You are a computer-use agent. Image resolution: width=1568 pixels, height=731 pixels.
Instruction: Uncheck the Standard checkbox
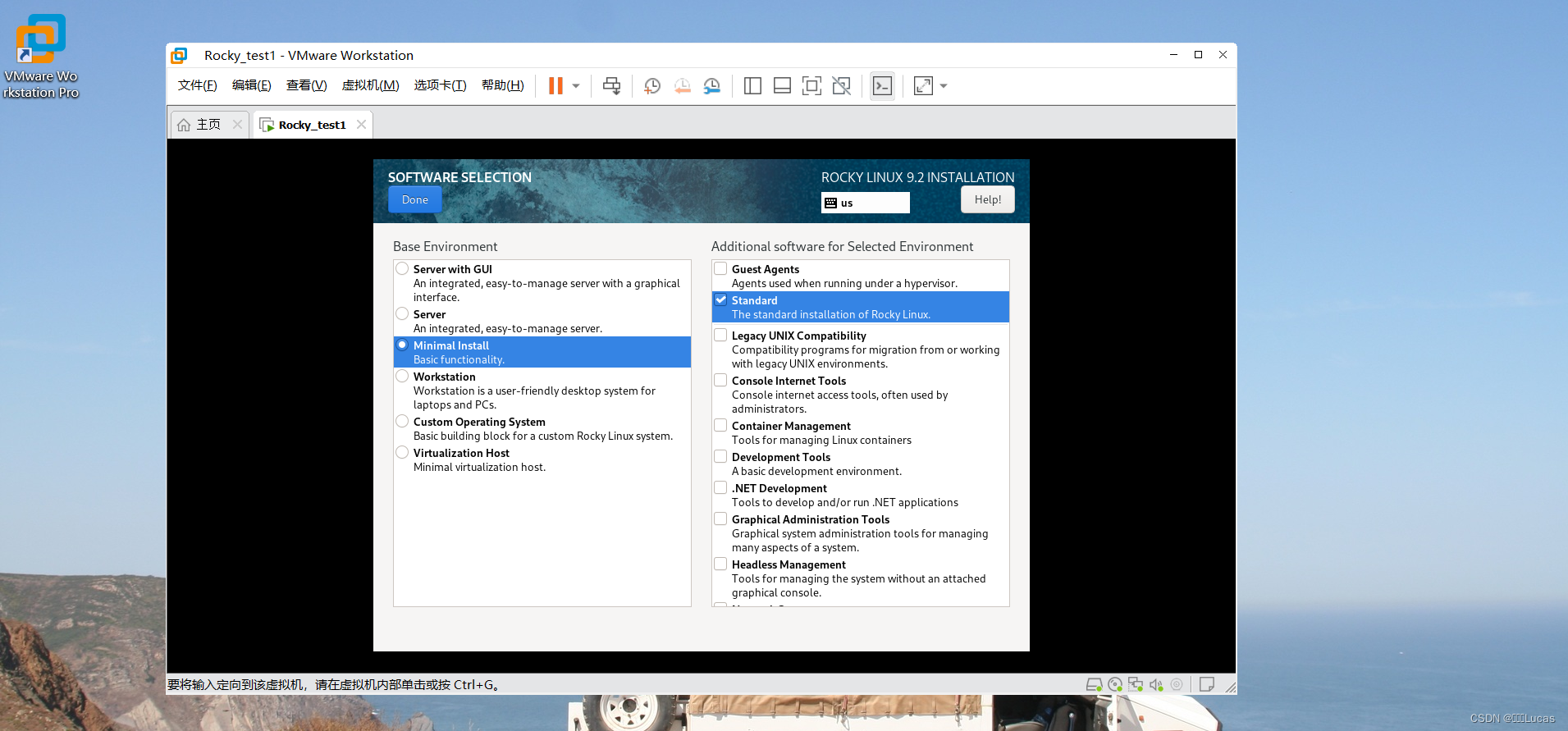tap(720, 299)
